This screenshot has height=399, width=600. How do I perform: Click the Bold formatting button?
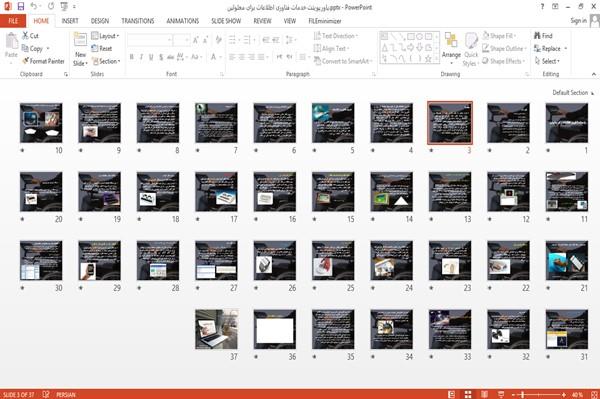click(132, 57)
